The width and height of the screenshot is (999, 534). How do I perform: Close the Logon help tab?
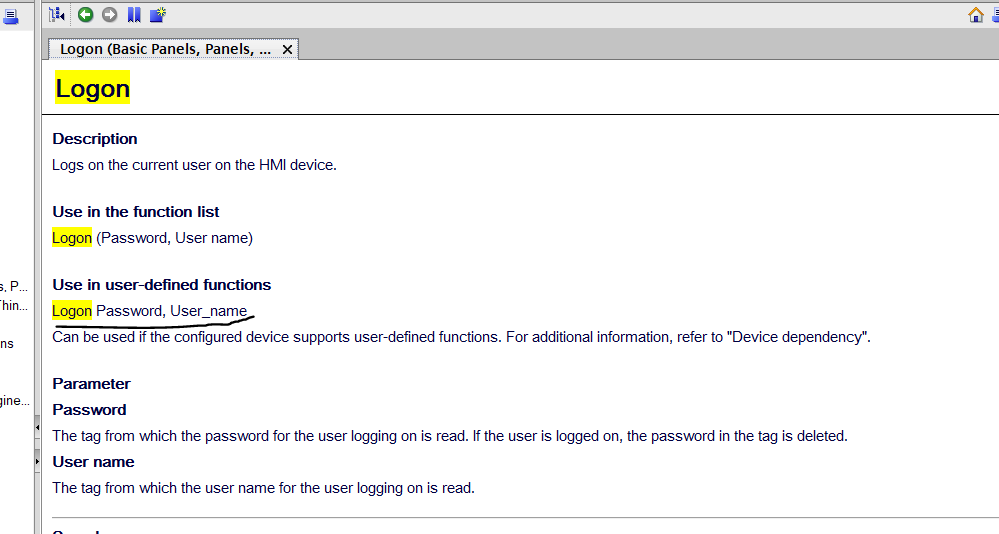[x=288, y=49]
